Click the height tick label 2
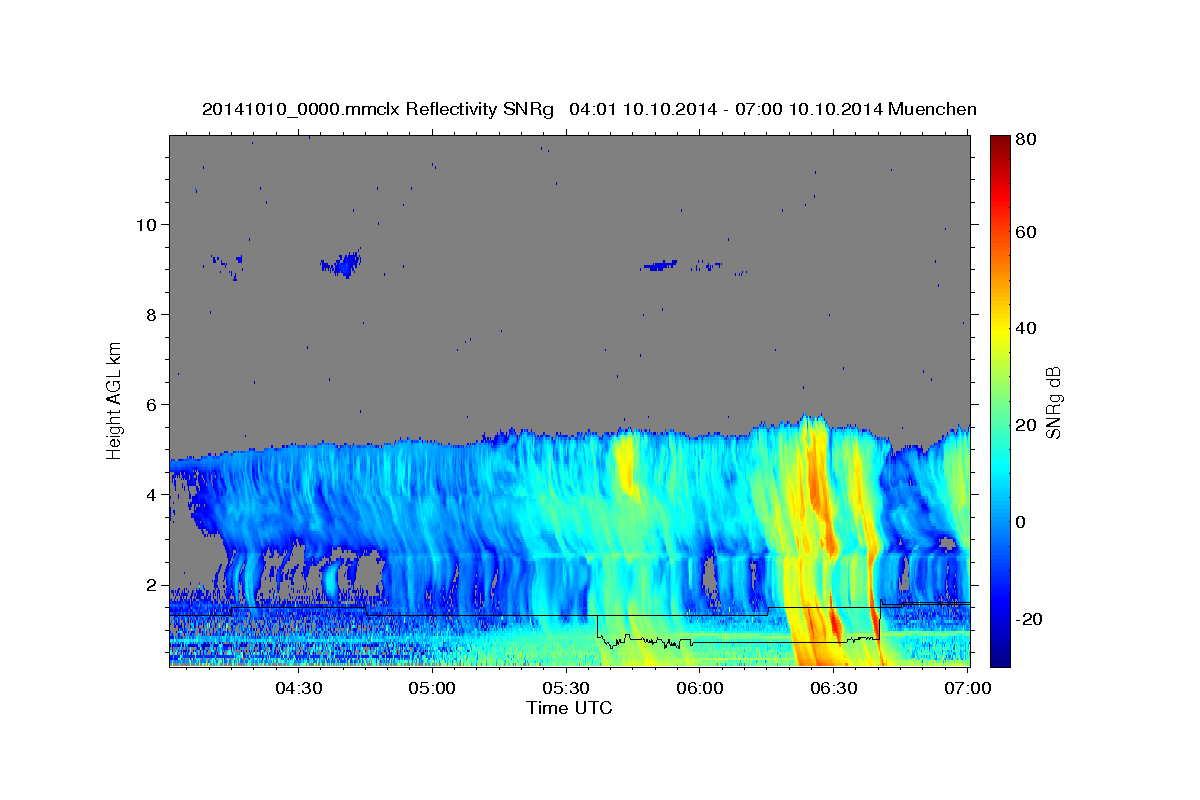This screenshot has width=1200, height=800. click(151, 584)
